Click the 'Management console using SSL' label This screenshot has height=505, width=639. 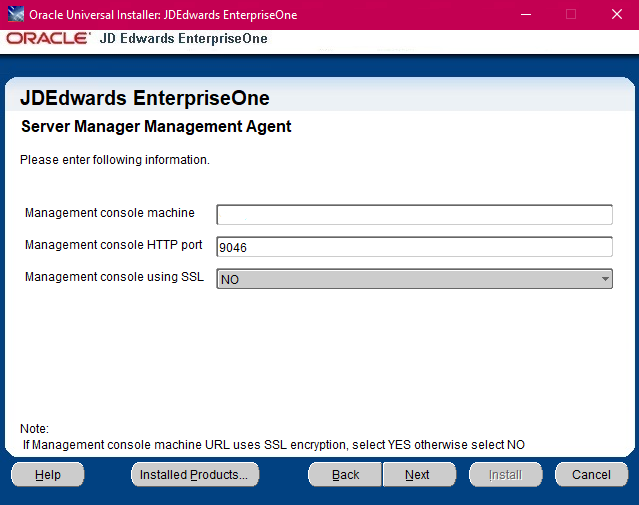pyautogui.click(x=114, y=277)
